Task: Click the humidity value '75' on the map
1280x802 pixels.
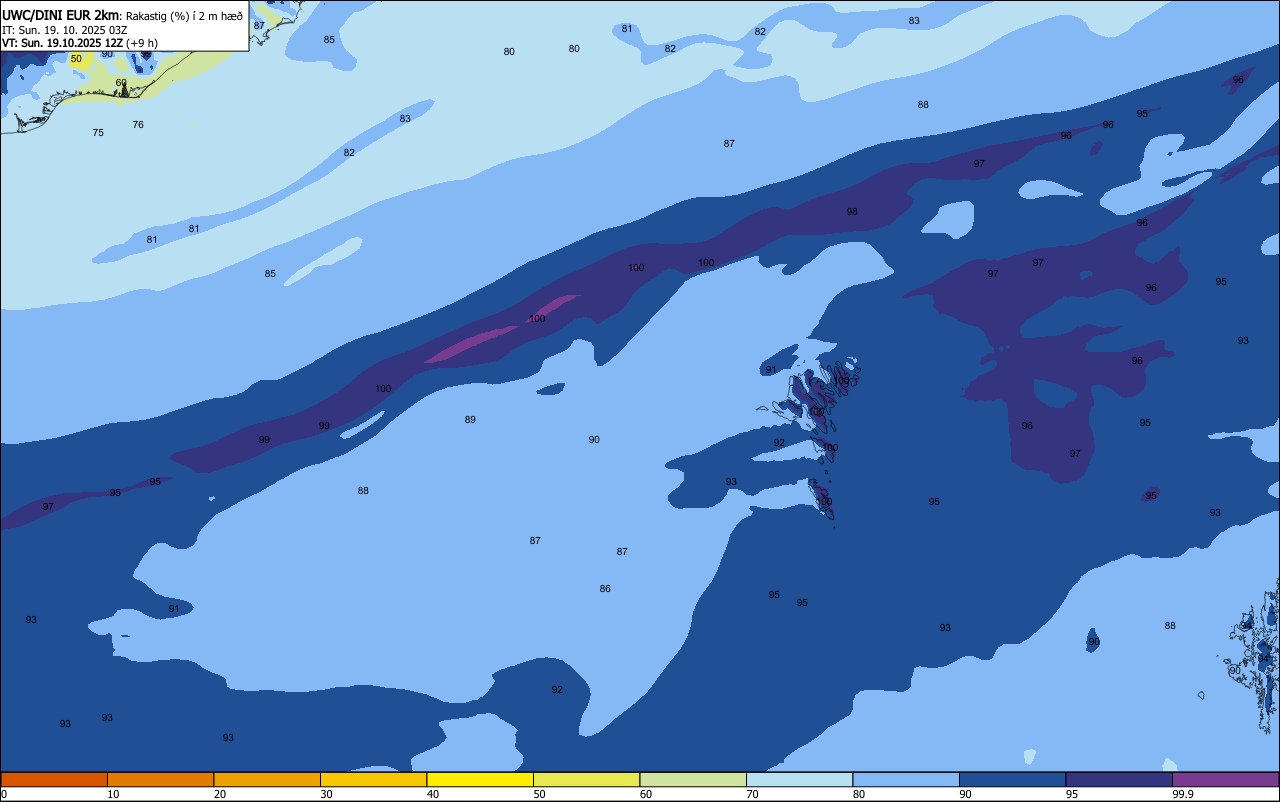Action: coord(98,133)
